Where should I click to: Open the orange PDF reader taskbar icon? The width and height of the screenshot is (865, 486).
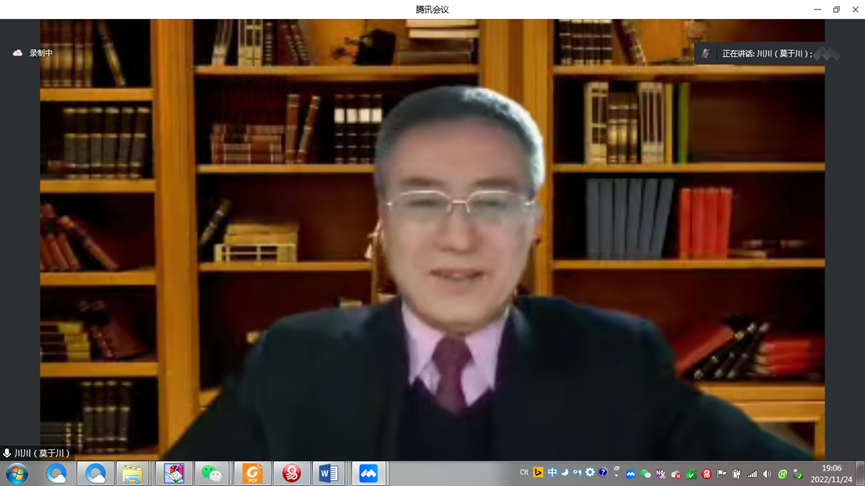pos(252,474)
